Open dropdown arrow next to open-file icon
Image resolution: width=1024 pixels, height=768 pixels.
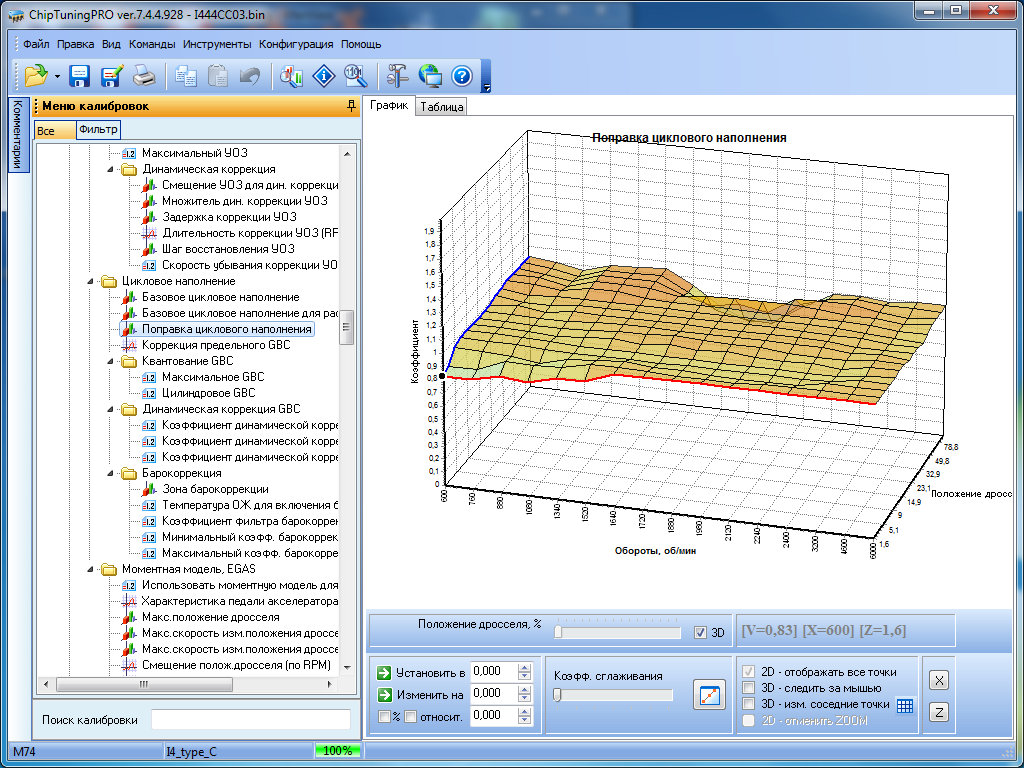point(57,76)
